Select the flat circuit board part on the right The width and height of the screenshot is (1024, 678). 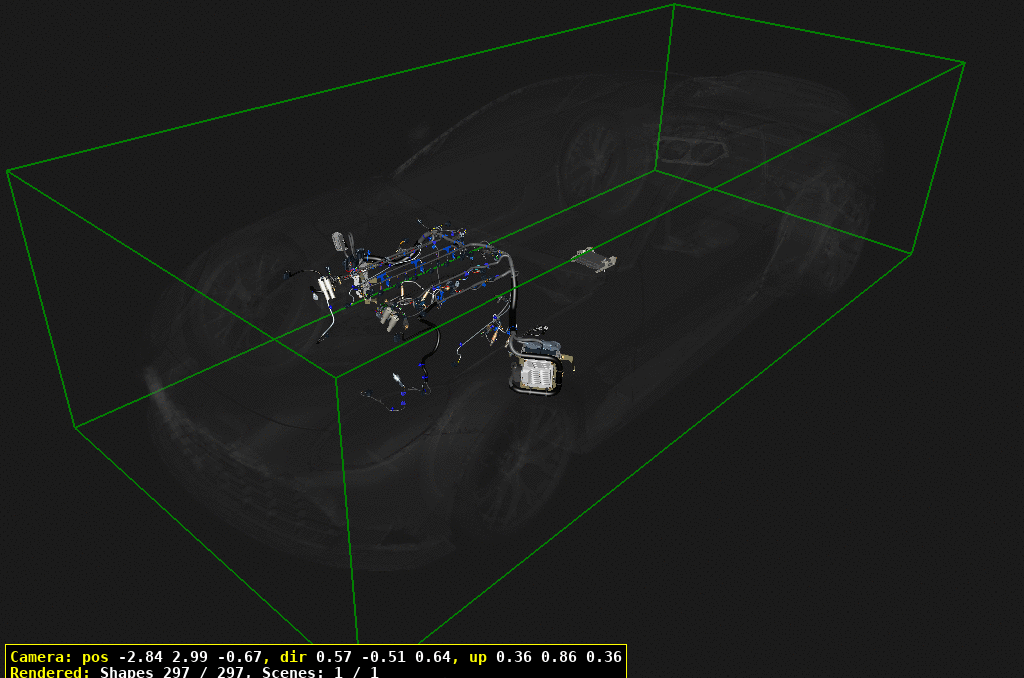(593, 260)
